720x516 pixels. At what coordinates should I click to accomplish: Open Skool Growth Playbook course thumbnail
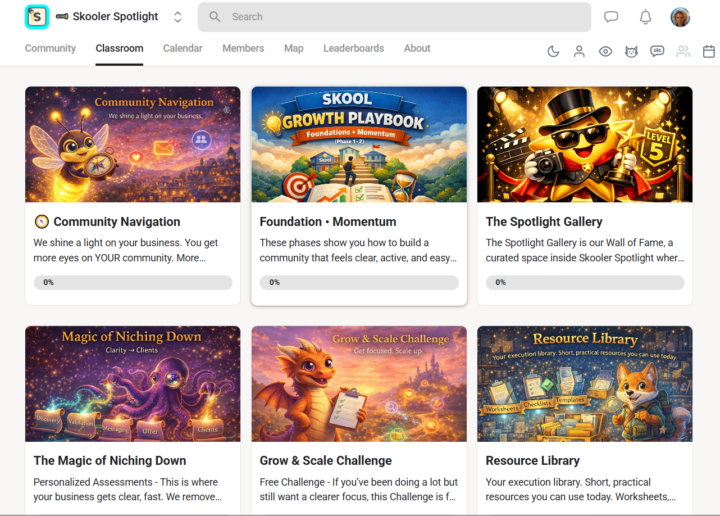tap(359, 144)
